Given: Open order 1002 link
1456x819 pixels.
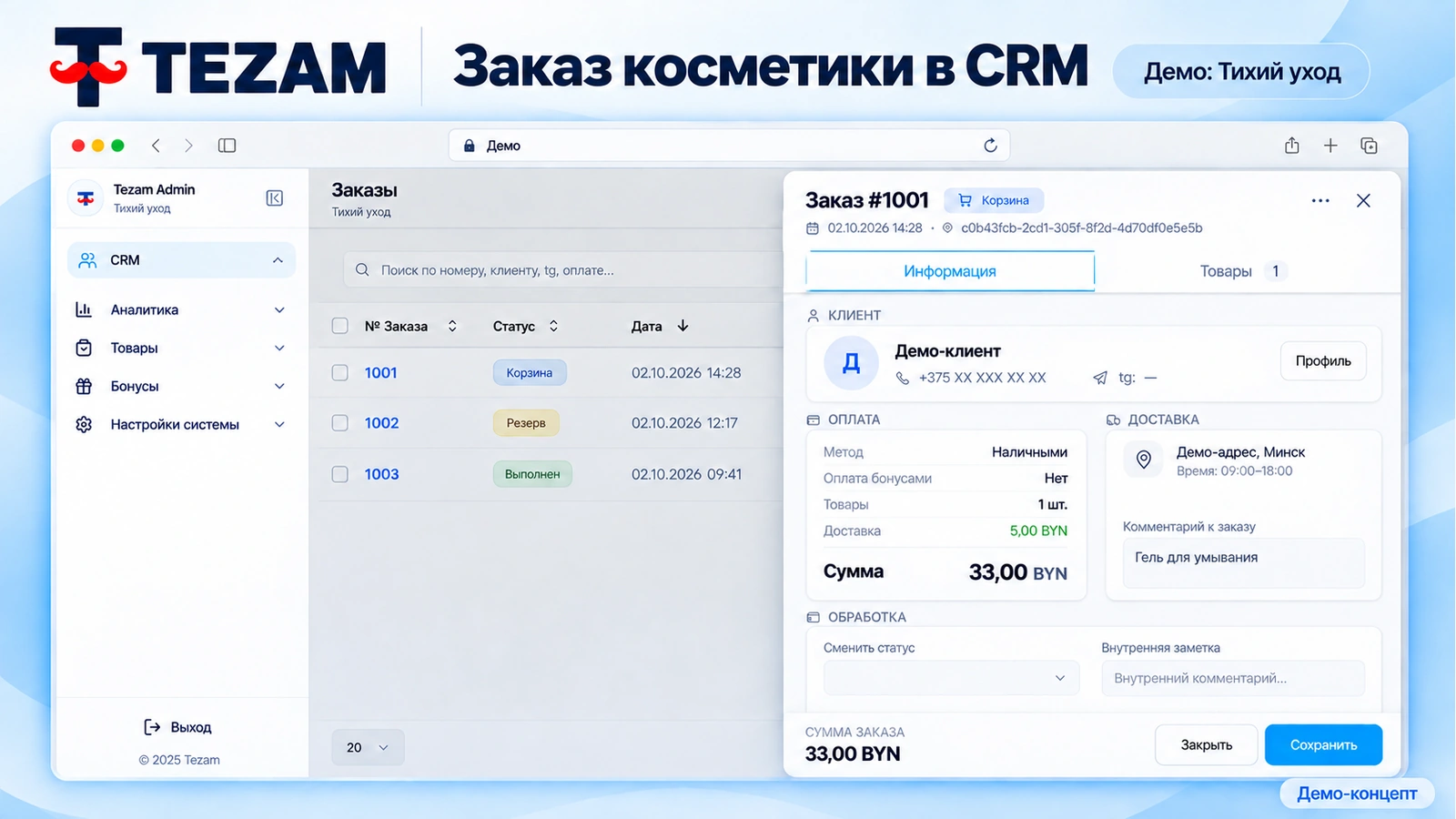Looking at the screenshot, I should click(382, 423).
